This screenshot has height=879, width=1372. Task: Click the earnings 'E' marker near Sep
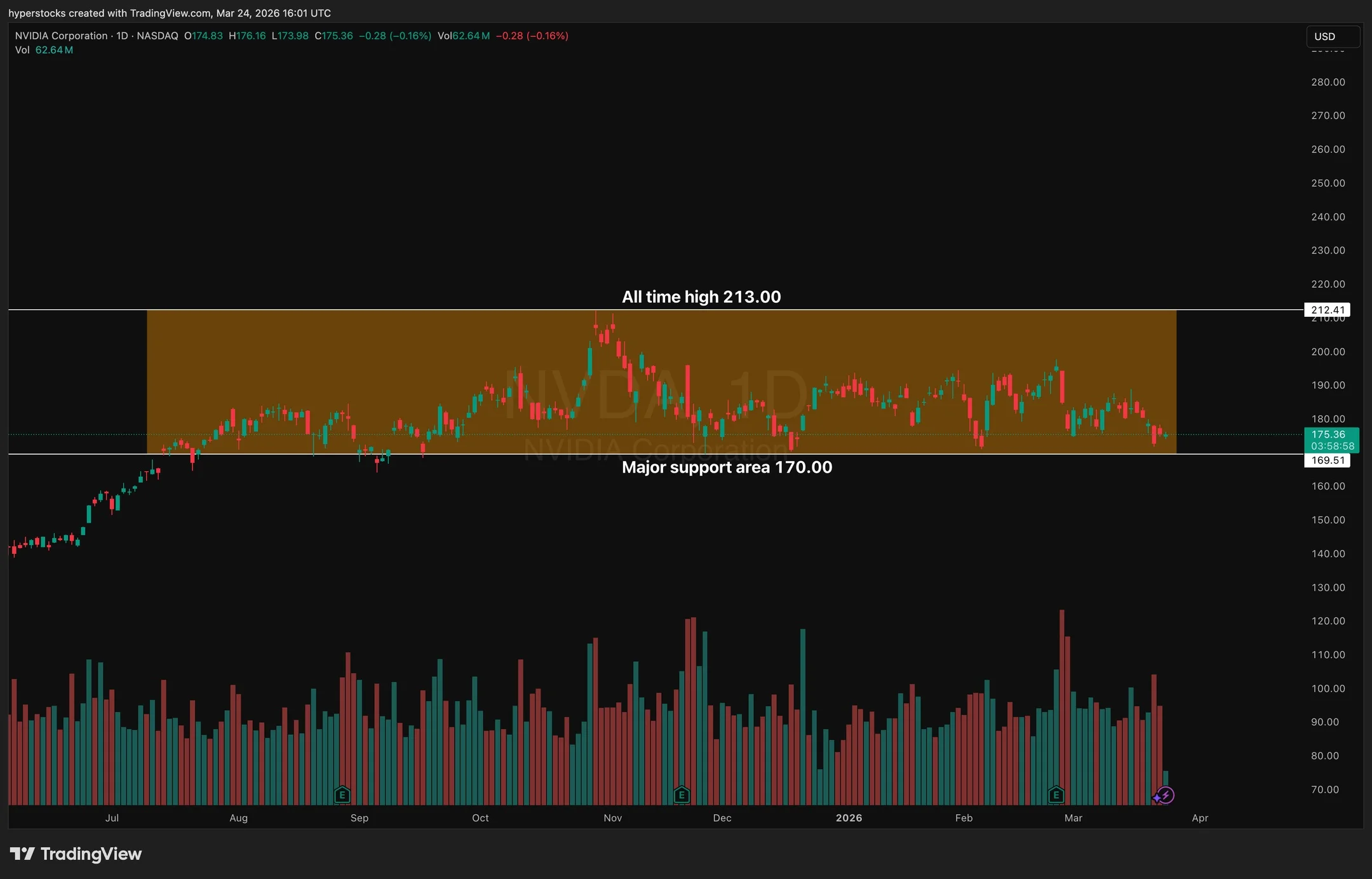coord(342,795)
